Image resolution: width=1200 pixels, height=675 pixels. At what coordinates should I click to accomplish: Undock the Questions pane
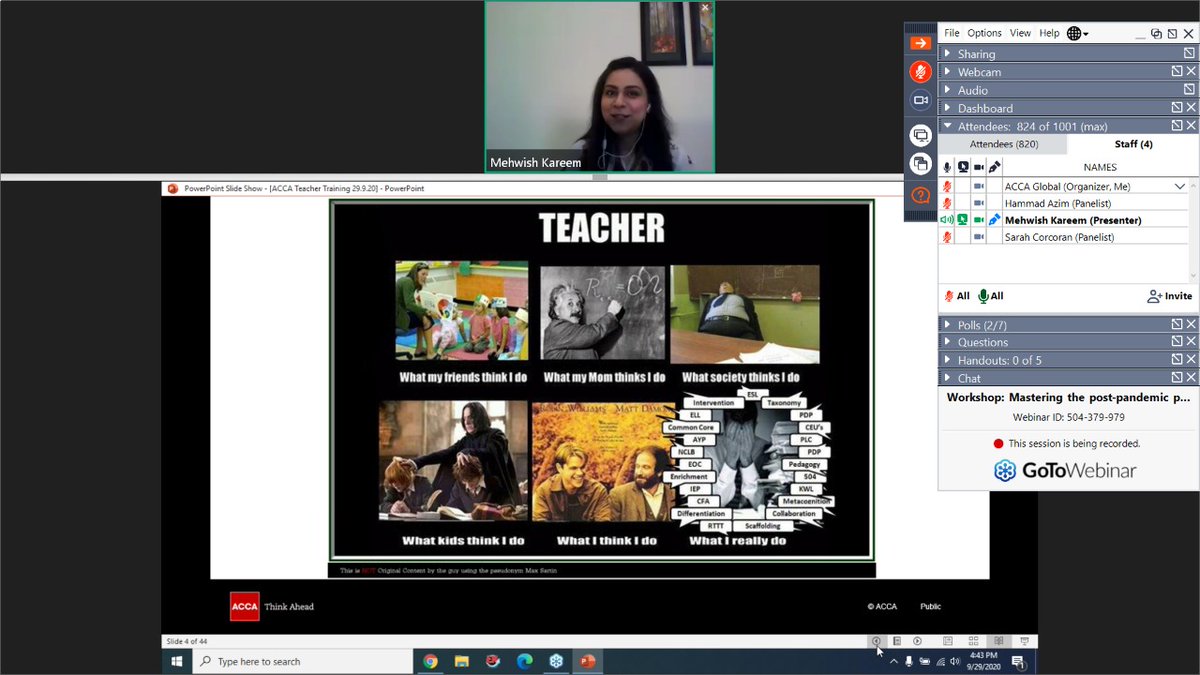coord(1177,342)
